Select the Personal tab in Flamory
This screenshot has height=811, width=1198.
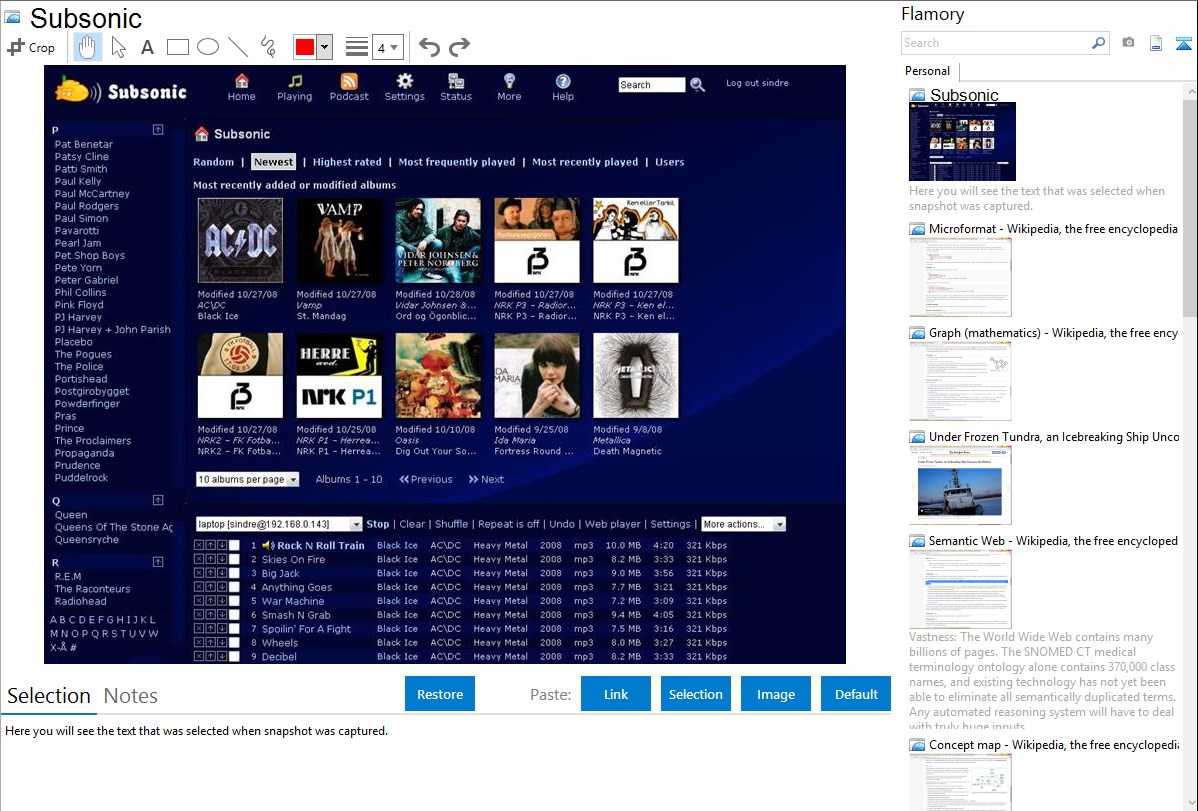(927, 71)
